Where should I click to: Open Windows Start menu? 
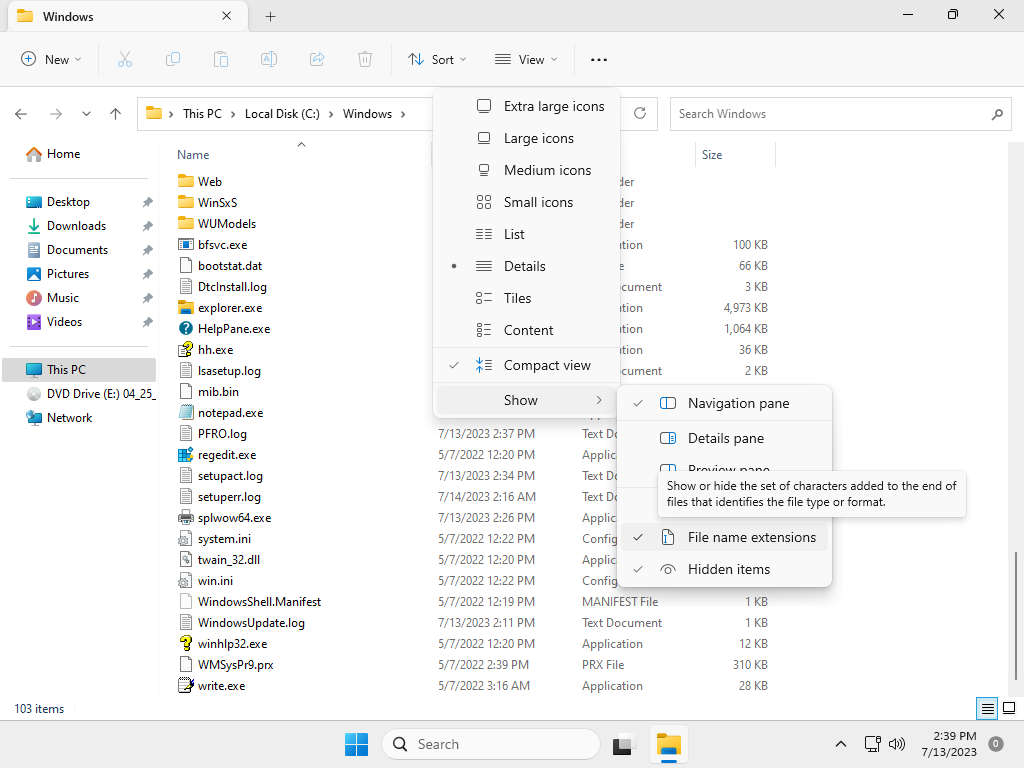pos(357,744)
